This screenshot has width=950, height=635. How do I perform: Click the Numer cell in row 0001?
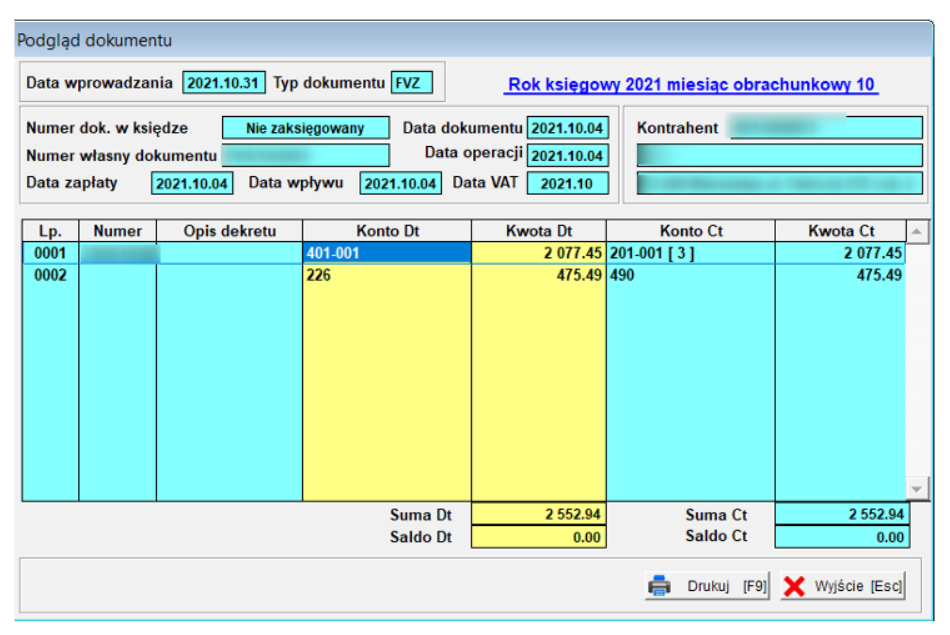point(118,253)
